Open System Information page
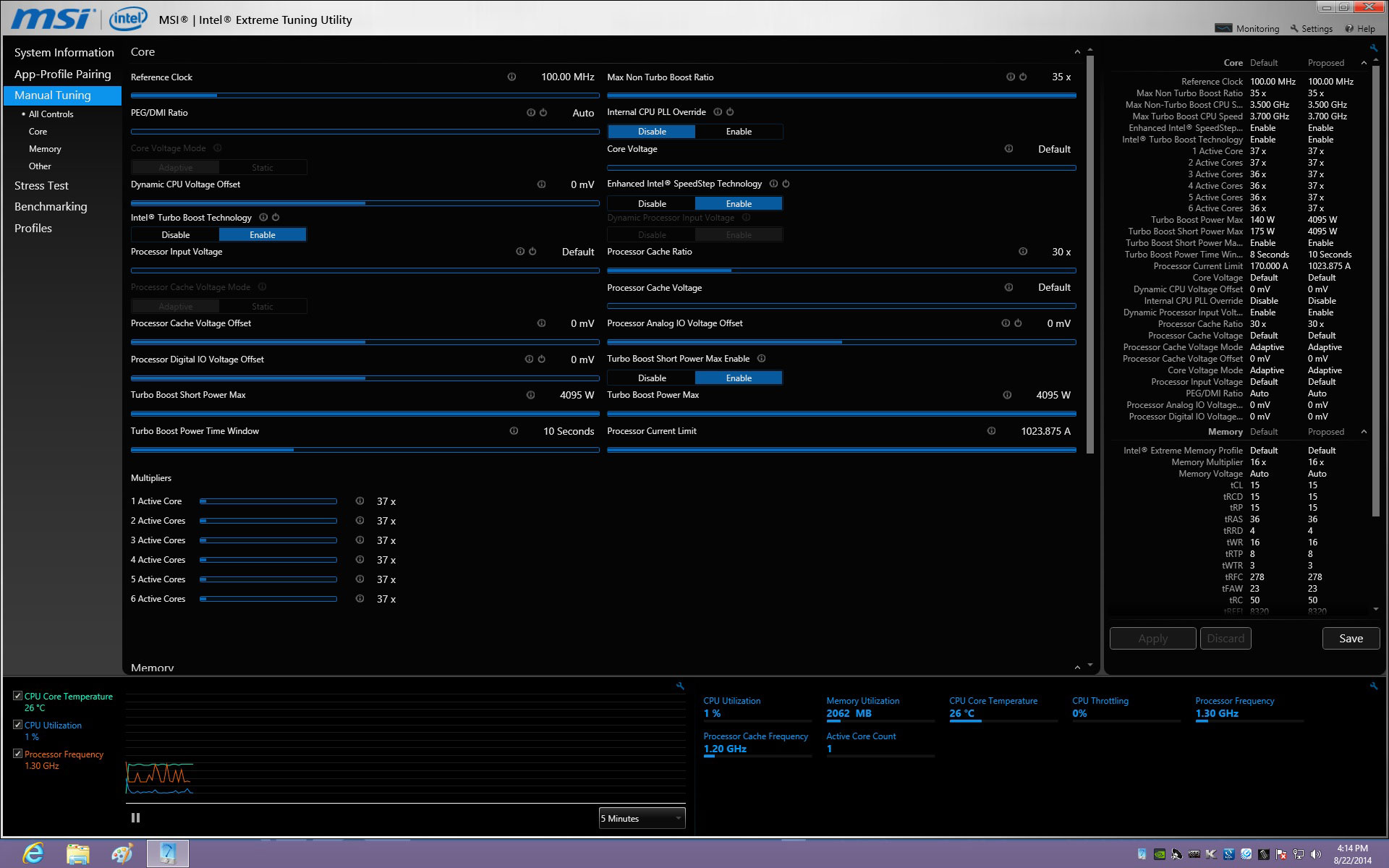The image size is (1389, 868). point(64,53)
